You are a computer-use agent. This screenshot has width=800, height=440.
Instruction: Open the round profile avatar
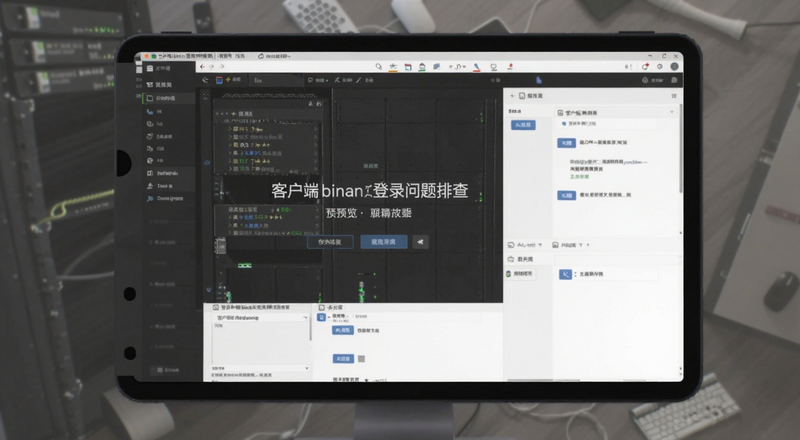[674, 66]
